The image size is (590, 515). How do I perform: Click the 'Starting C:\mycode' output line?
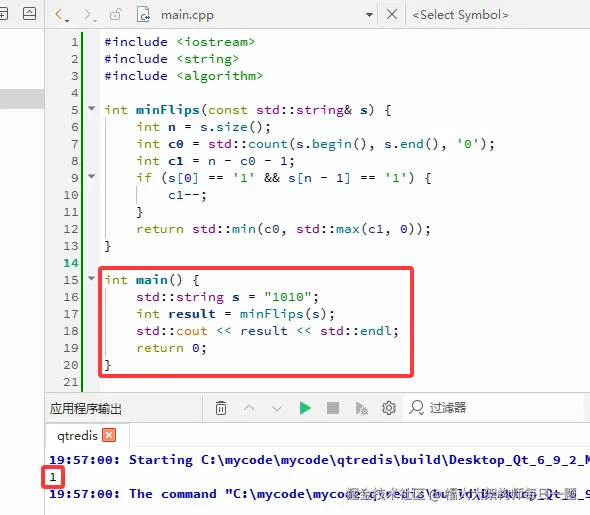[x=319, y=460]
